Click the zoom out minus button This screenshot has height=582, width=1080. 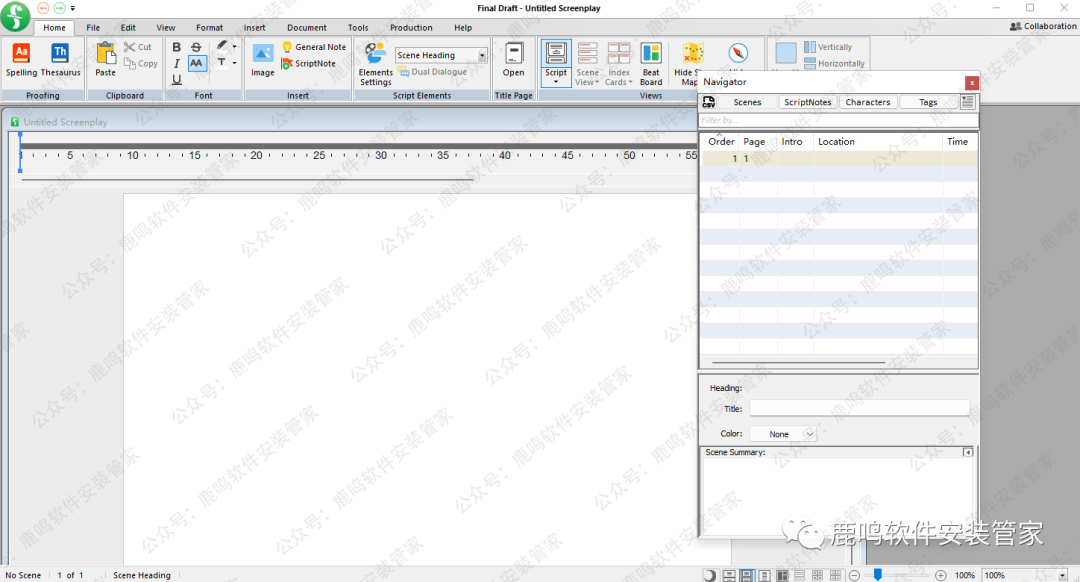tap(854, 575)
